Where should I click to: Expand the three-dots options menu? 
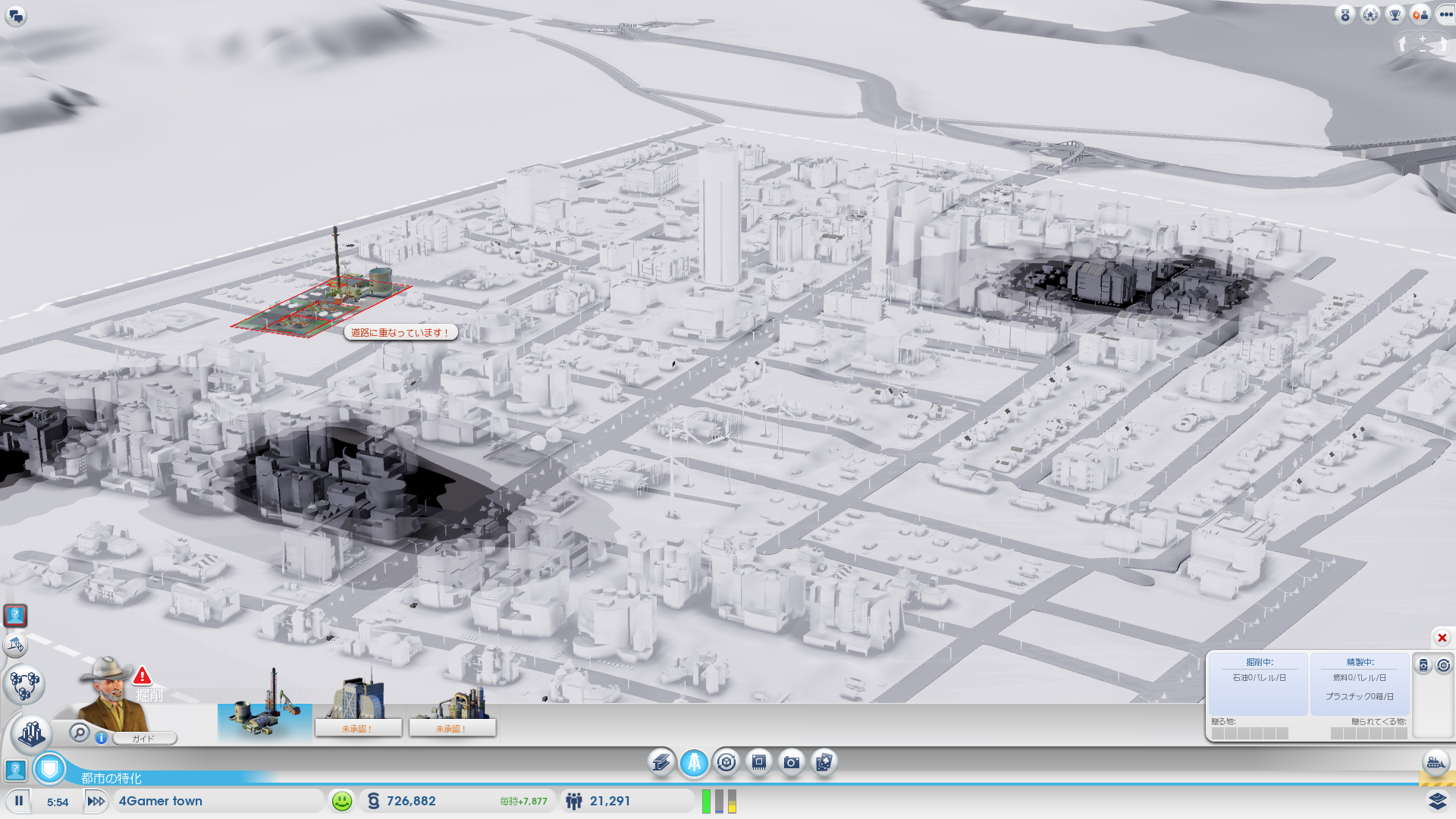click(1445, 15)
